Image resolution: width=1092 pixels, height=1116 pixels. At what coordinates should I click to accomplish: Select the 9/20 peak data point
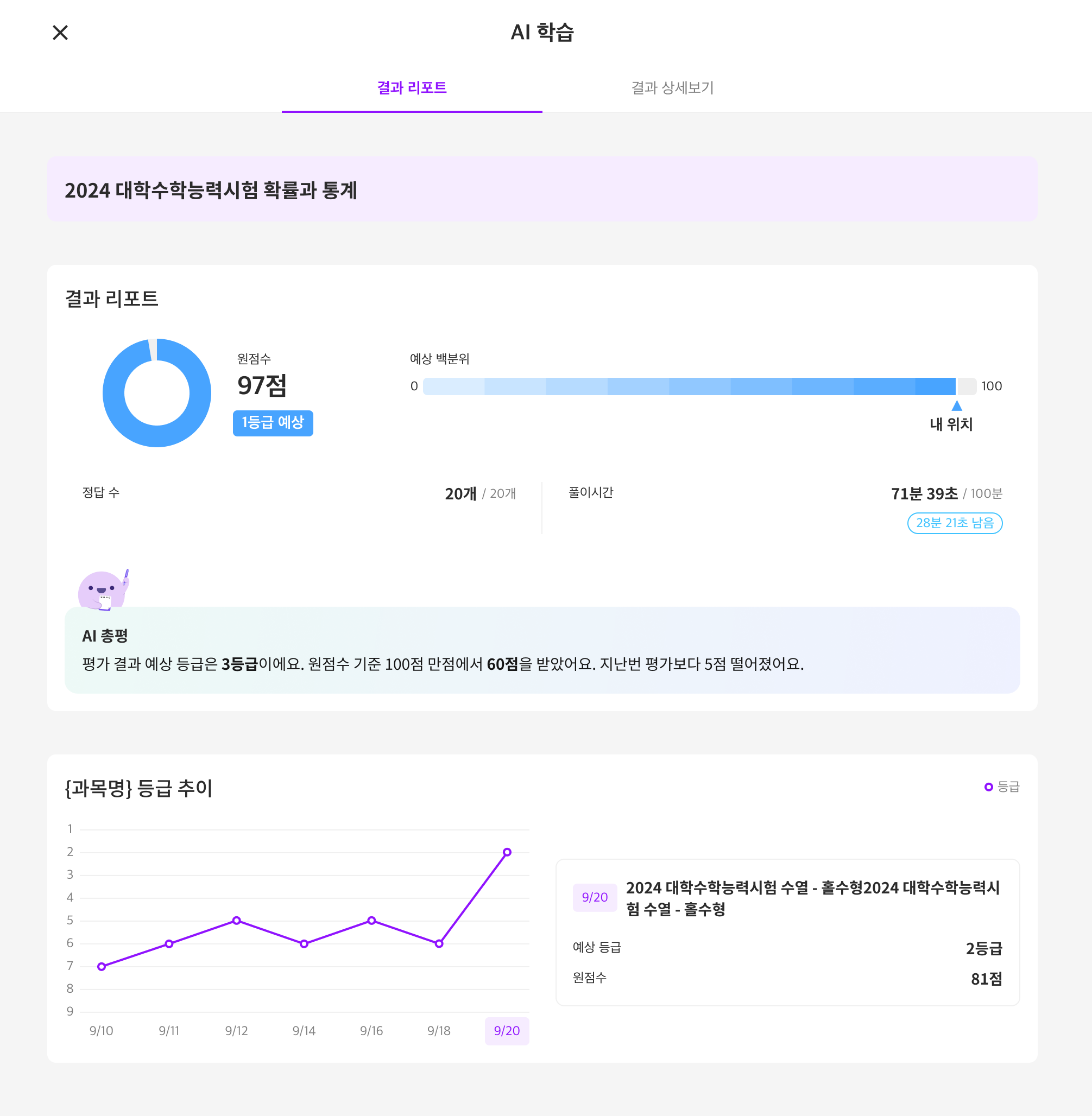click(x=507, y=852)
